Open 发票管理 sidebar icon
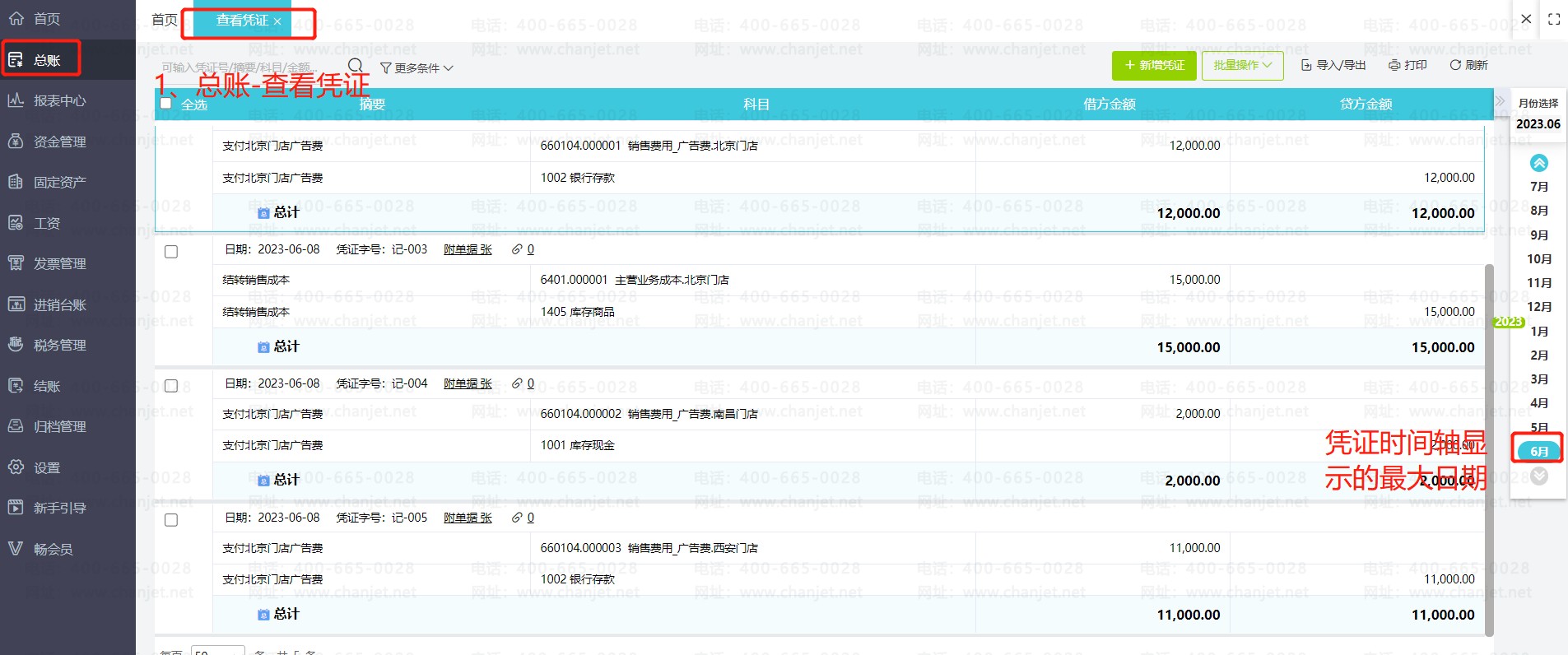 click(16, 263)
